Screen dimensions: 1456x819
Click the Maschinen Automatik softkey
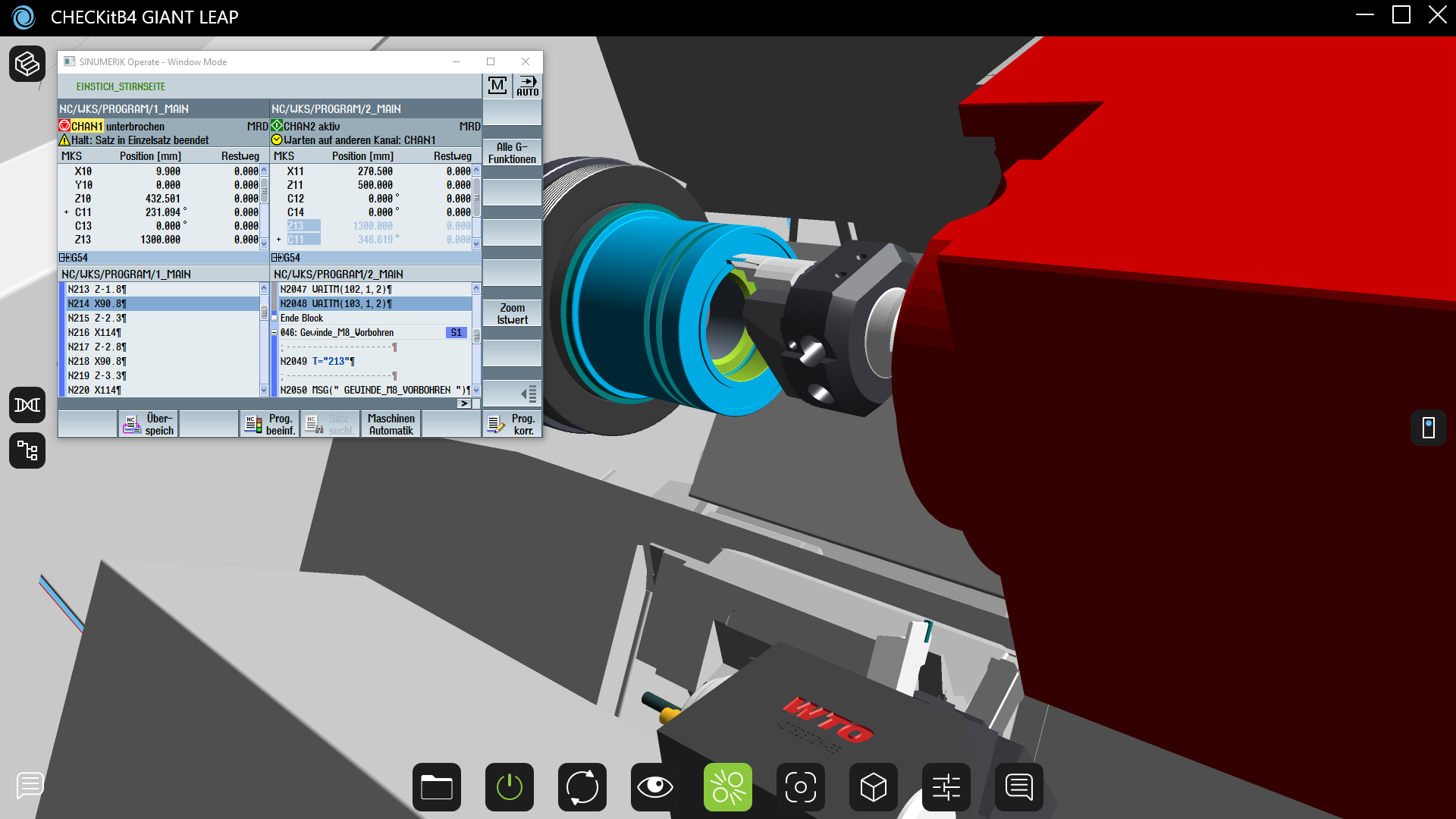391,424
